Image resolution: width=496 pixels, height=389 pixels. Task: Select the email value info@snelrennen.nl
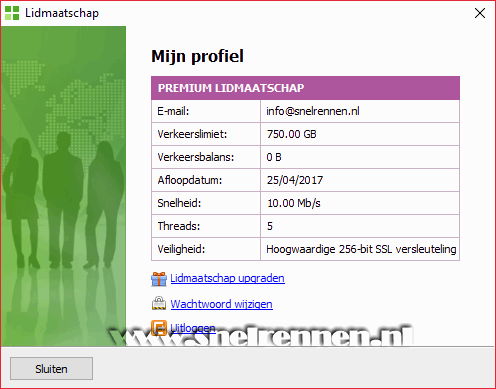coord(313,111)
